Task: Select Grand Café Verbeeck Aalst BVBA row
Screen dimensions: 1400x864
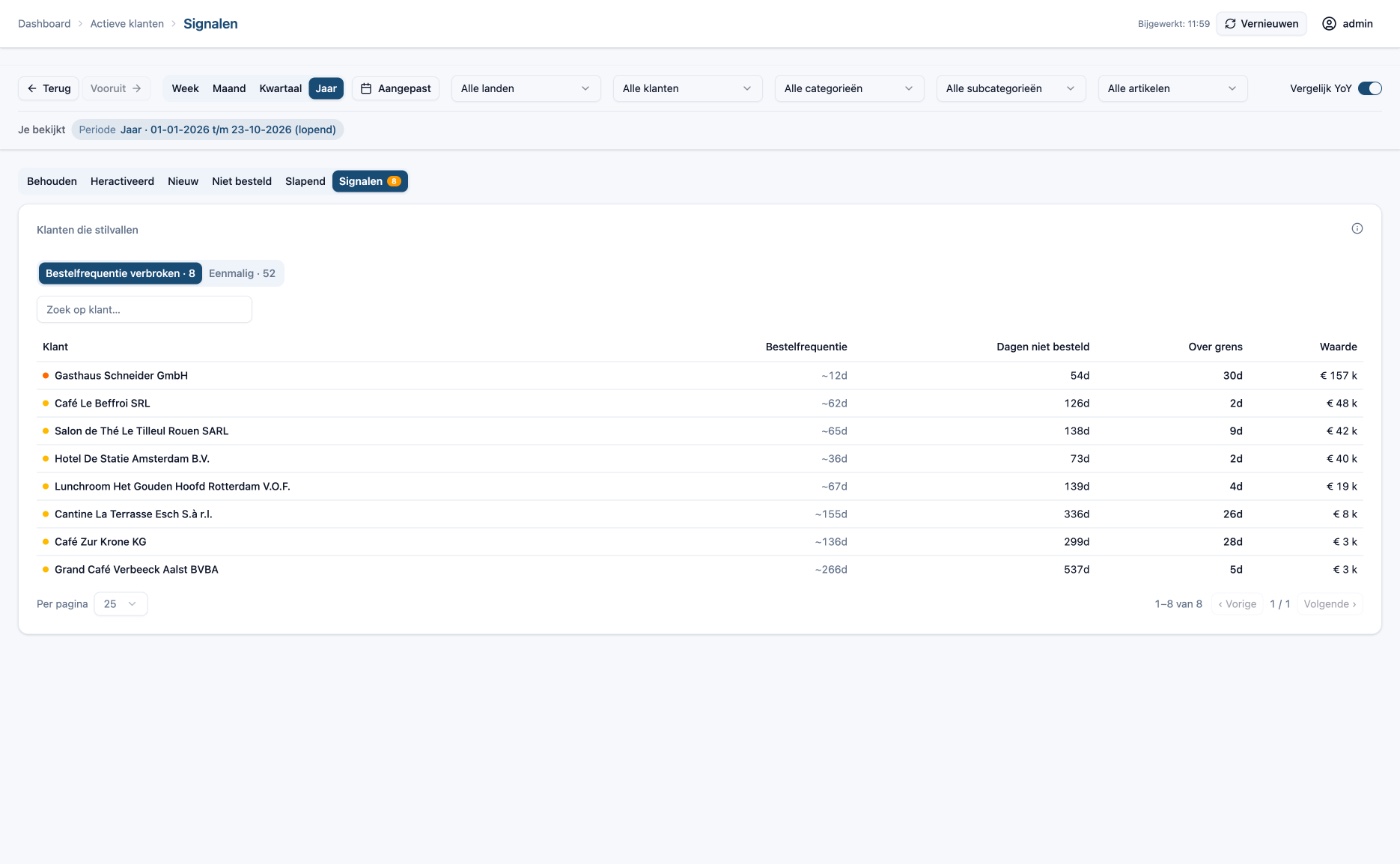Action: click(700, 570)
